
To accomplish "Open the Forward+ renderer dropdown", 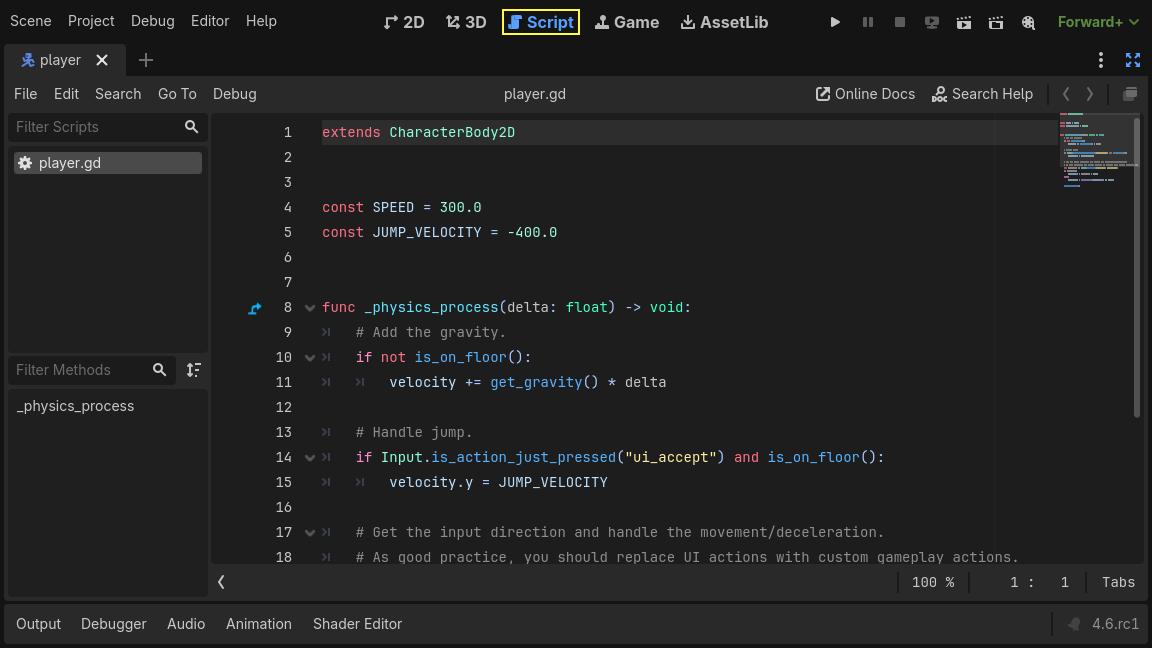I will click(x=1098, y=21).
